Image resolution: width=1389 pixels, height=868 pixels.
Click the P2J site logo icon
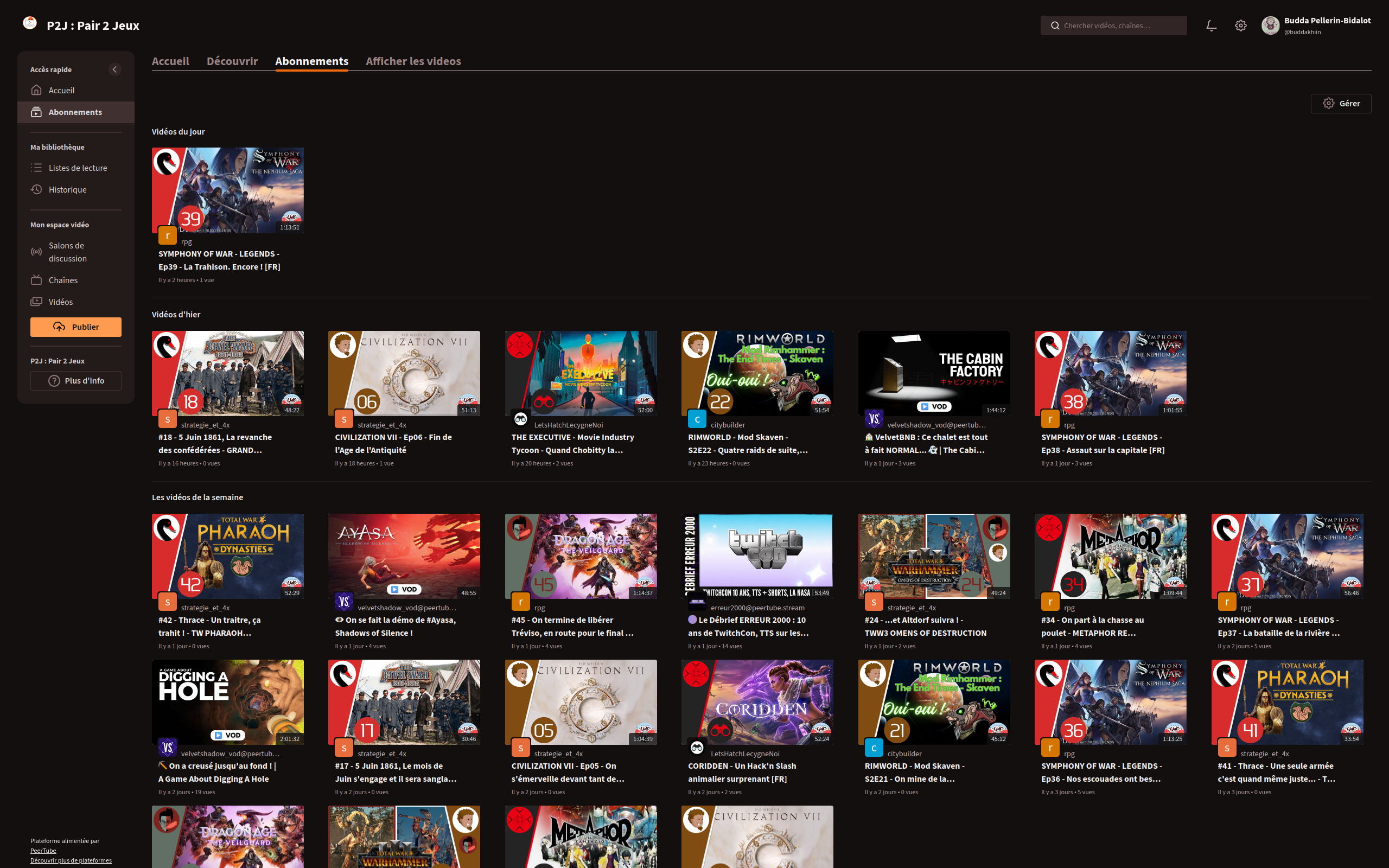[30, 23]
